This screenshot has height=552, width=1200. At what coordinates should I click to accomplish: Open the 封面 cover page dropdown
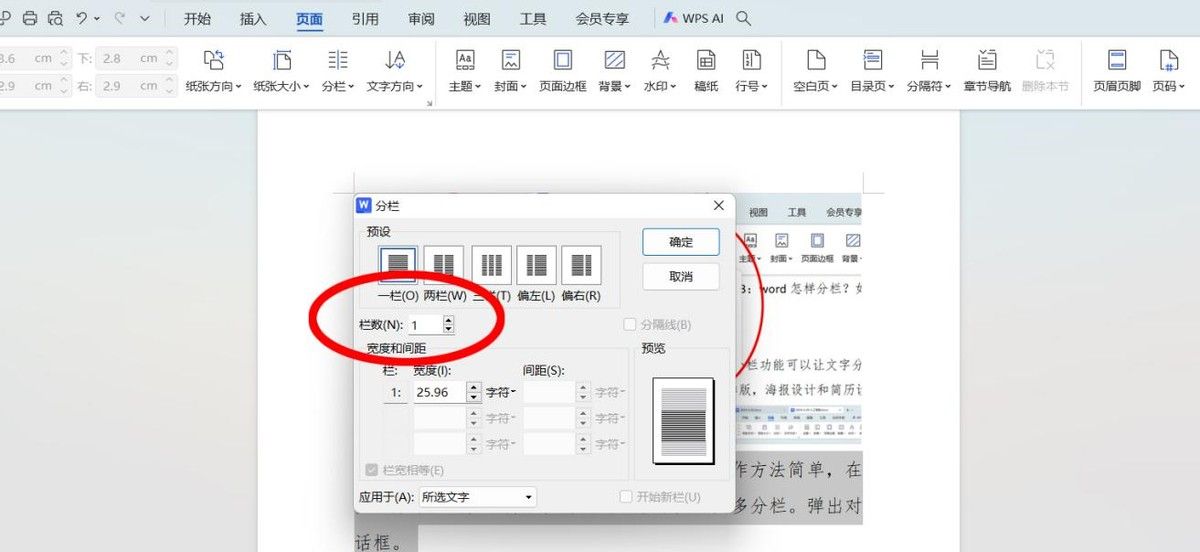[510, 72]
